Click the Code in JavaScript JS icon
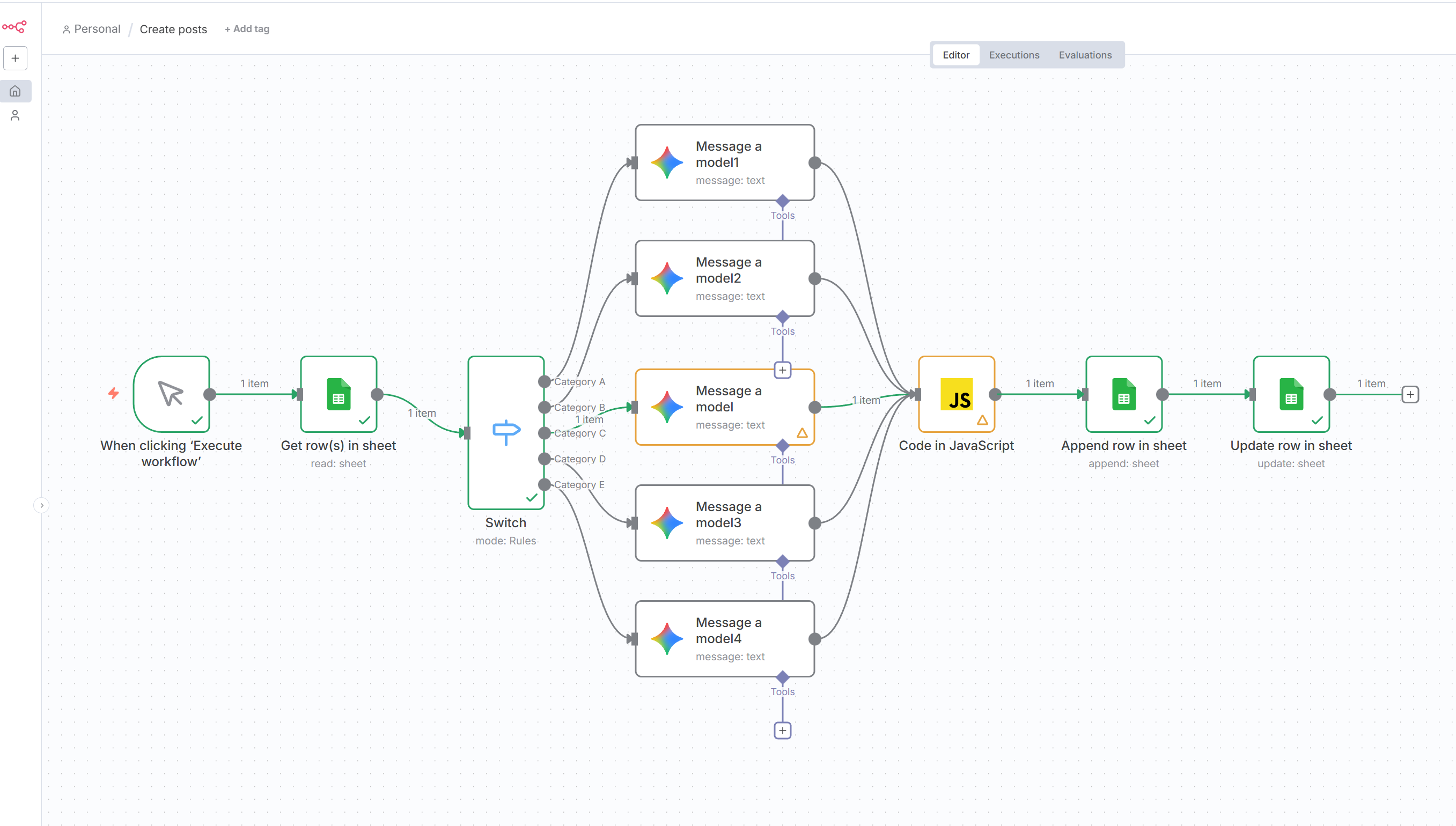Screen dimensions: 1456x826 click(x=956, y=394)
